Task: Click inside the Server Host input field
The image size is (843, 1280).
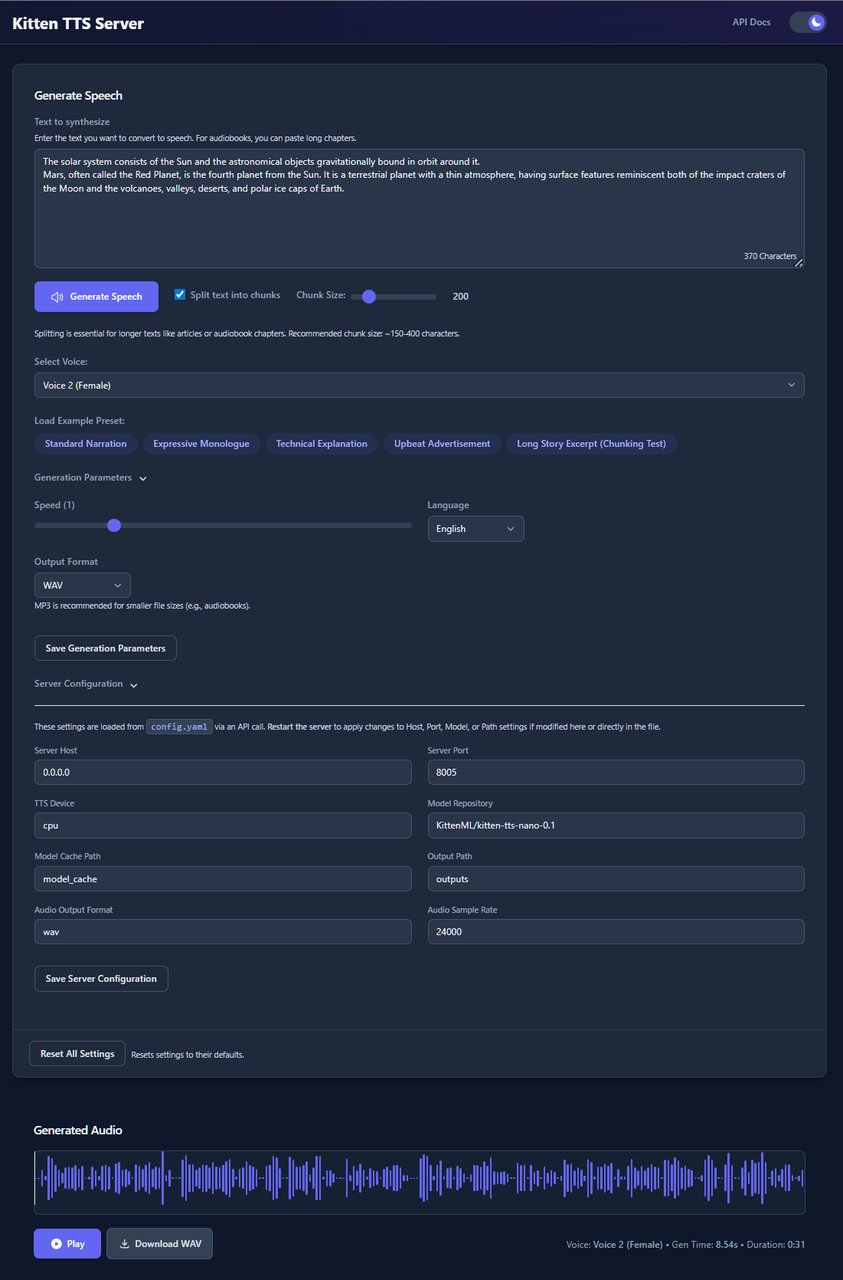Action: coord(222,772)
